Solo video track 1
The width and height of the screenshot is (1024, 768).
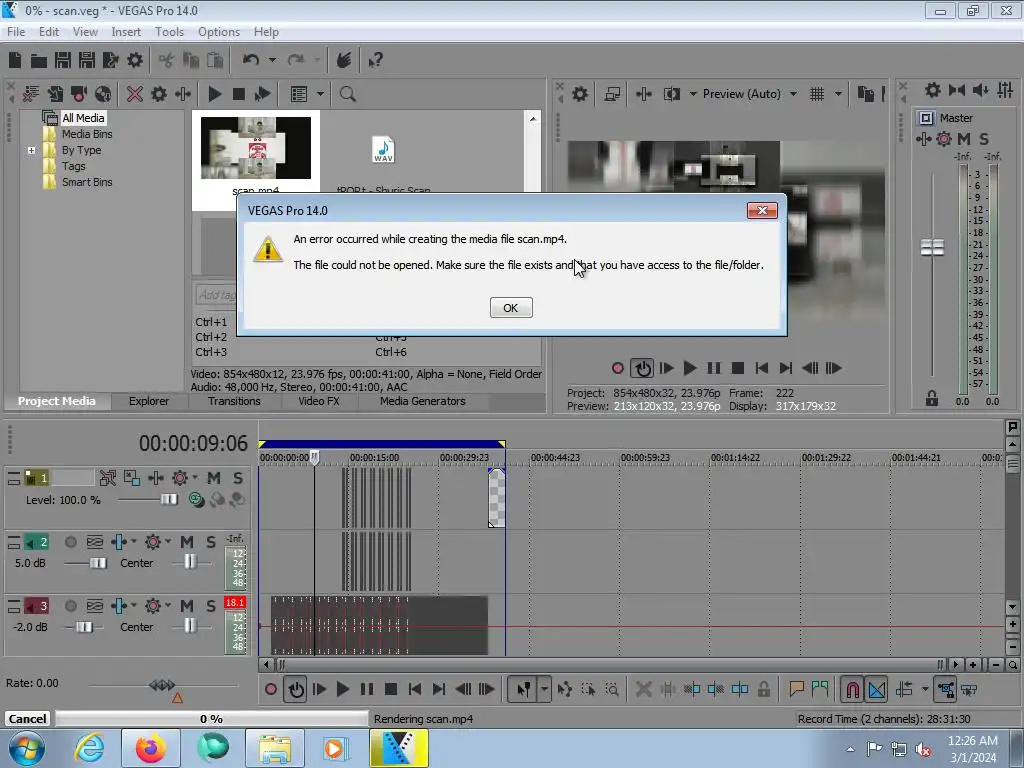pyautogui.click(x=238, y=478)
